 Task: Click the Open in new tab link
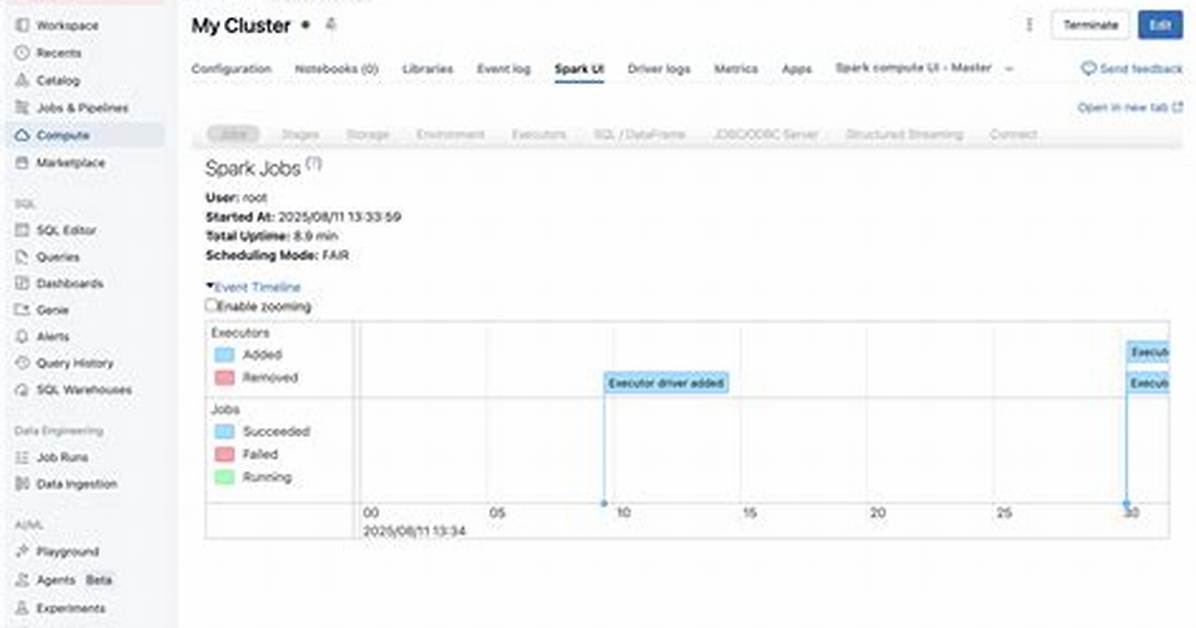coord(1130,108)
